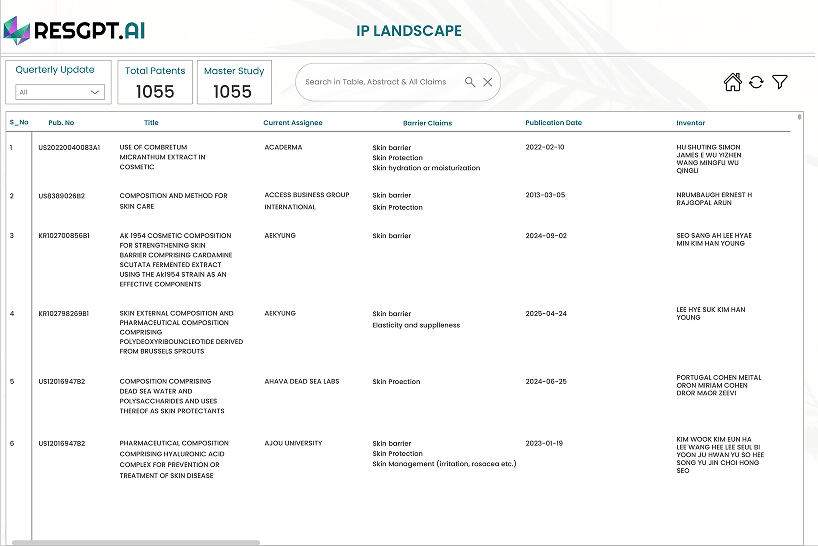Sort by Pub. No column header
The height and width of the screenshot is (546, 818).
point(61,123)
